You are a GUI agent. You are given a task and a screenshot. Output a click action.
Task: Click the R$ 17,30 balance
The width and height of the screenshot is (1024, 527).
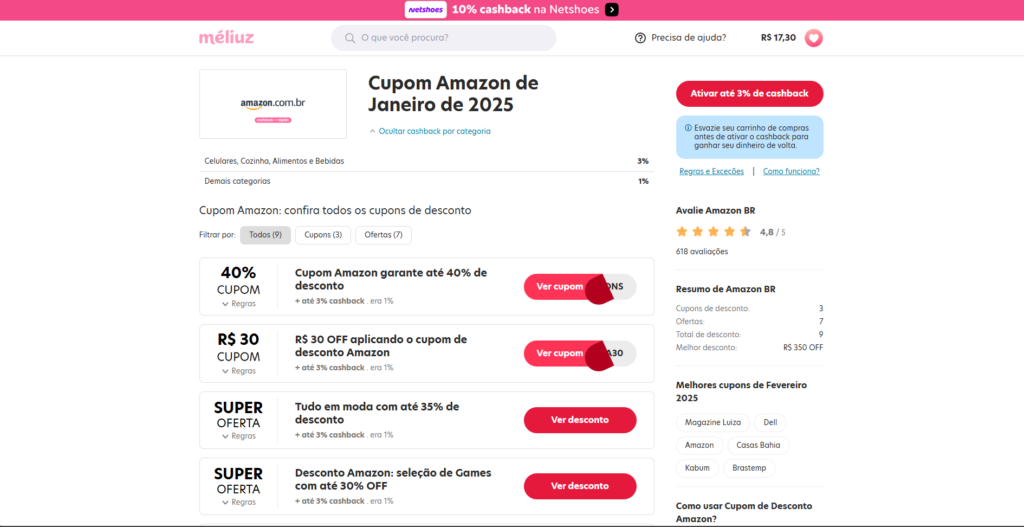(778, 38)
